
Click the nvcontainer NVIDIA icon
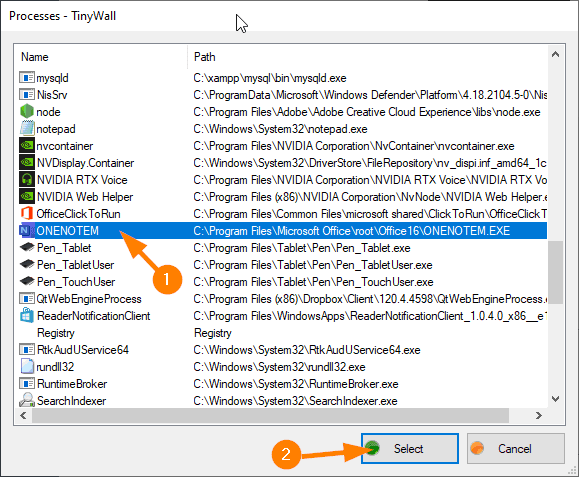(x=27, y=146)
